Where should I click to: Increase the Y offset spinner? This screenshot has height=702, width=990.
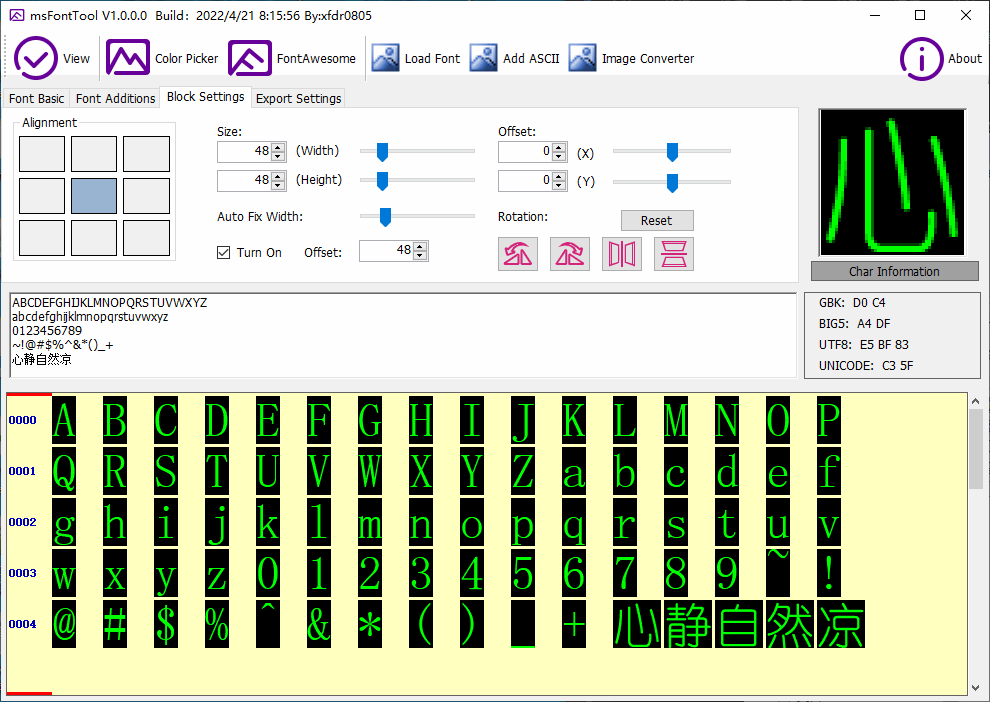559,176
